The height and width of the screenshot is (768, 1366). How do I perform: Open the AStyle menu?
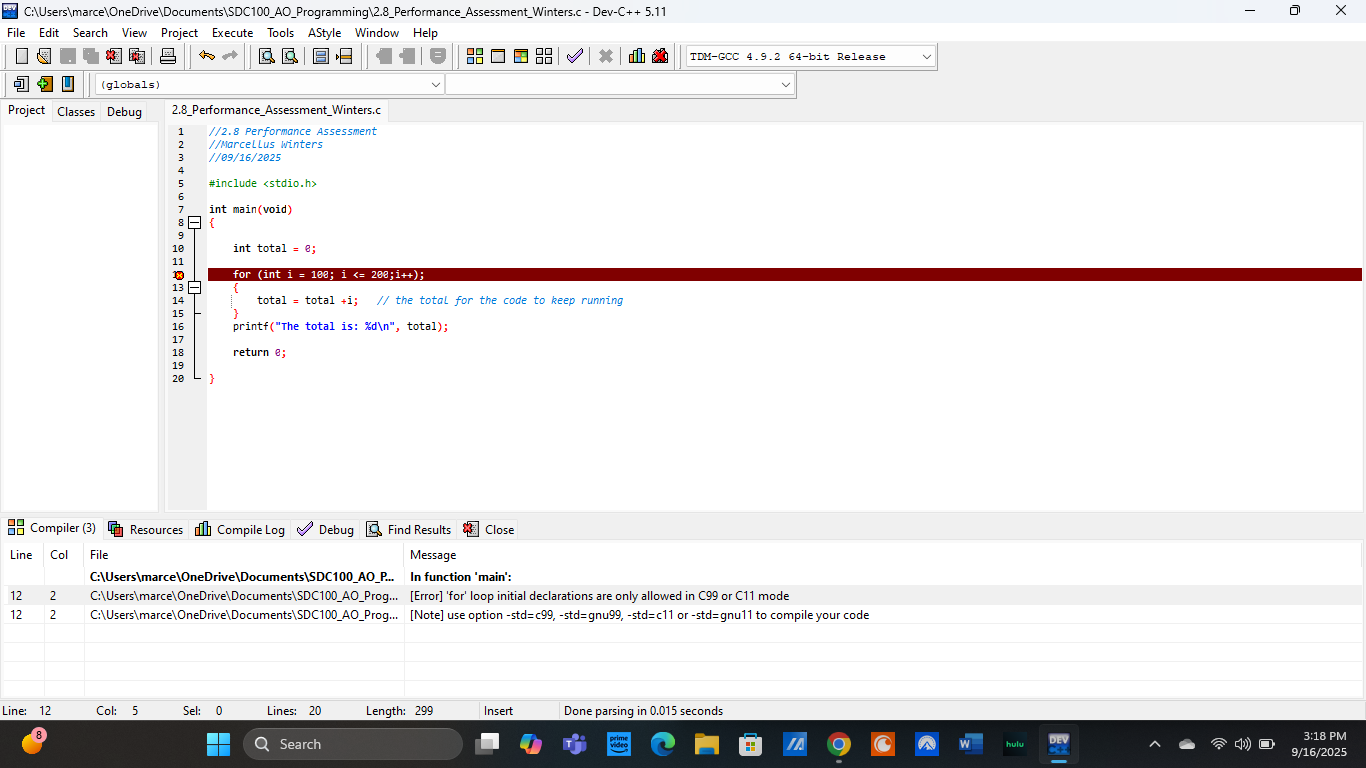(325, 33)
